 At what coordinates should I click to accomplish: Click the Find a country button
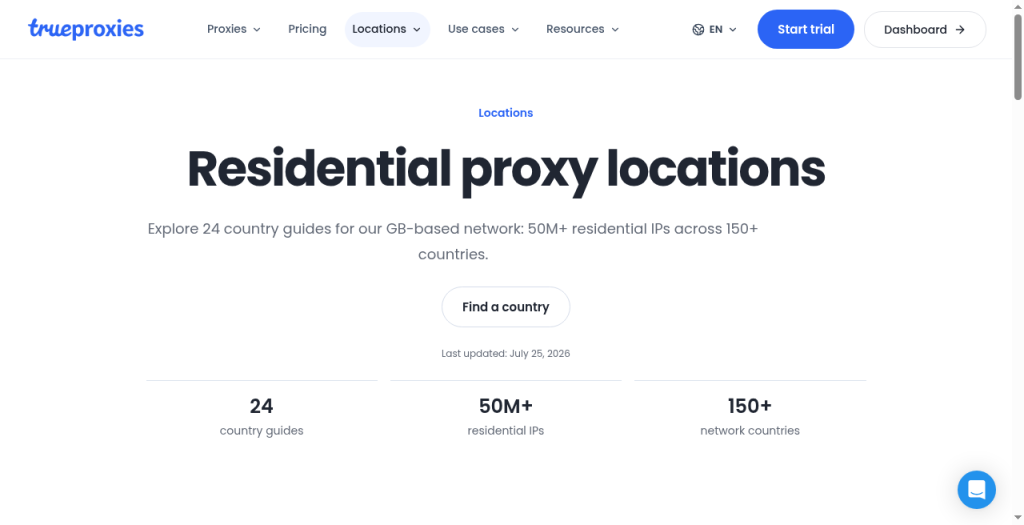[x=505, y=307]
